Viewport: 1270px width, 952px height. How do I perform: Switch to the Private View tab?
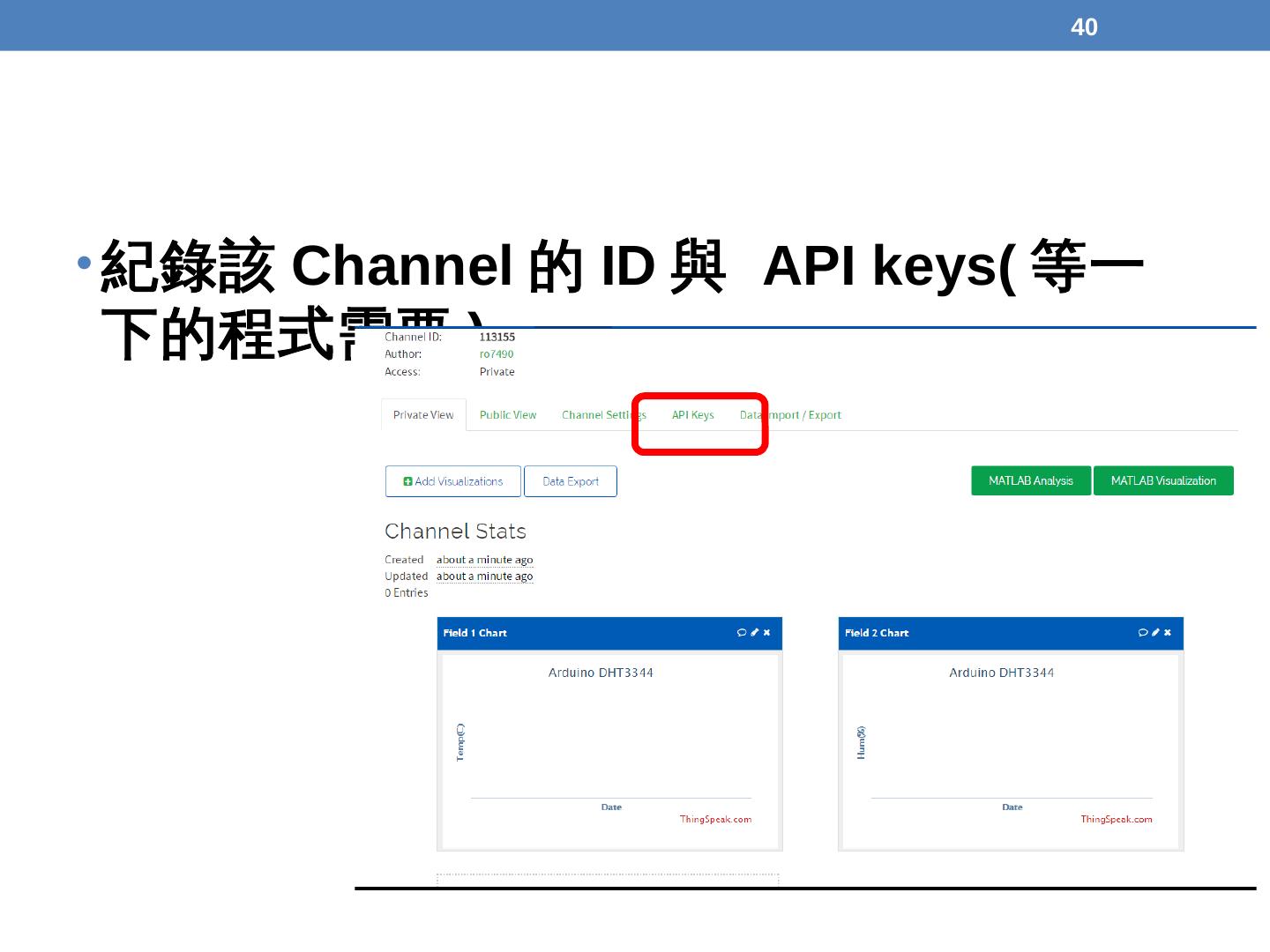423,415
